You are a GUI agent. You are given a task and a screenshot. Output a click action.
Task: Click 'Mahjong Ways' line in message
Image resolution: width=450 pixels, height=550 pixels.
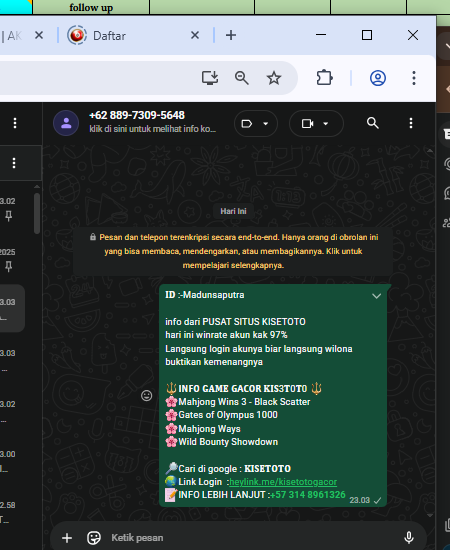pos(209,429)
